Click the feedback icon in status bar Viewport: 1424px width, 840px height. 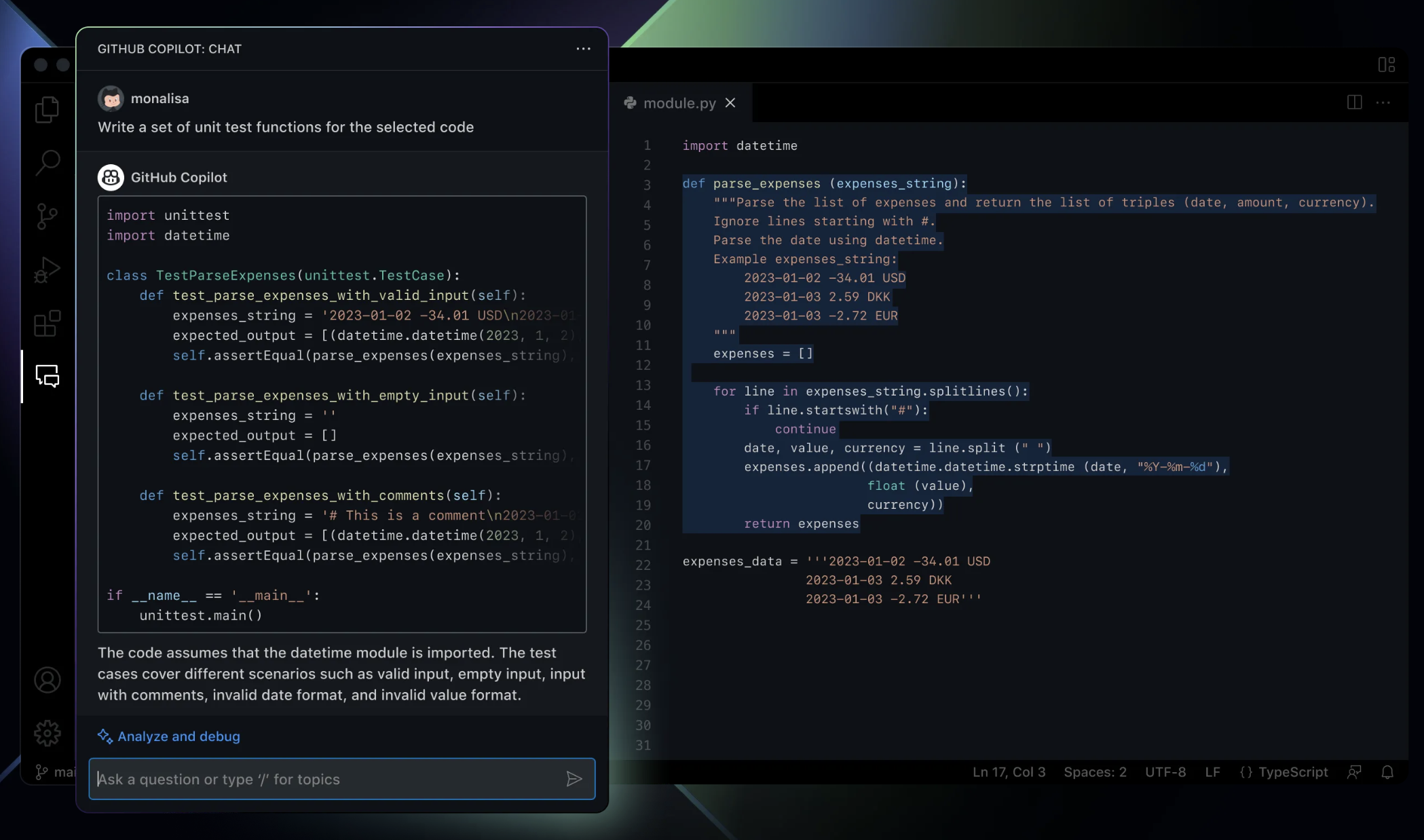pyautogui.click(x=1354, y=772)
